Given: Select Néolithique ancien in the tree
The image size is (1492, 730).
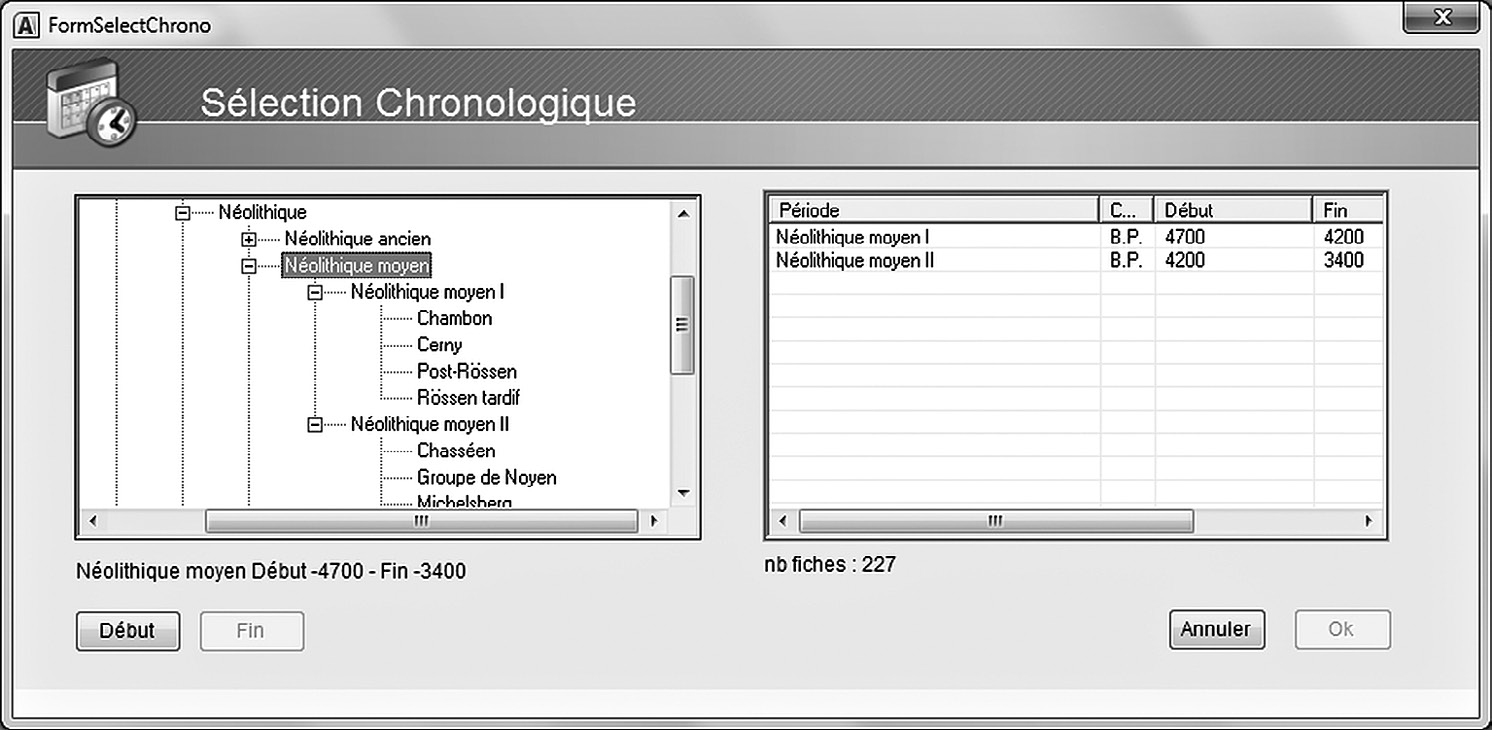Looking at the screenshot, I should coord(358,239).
